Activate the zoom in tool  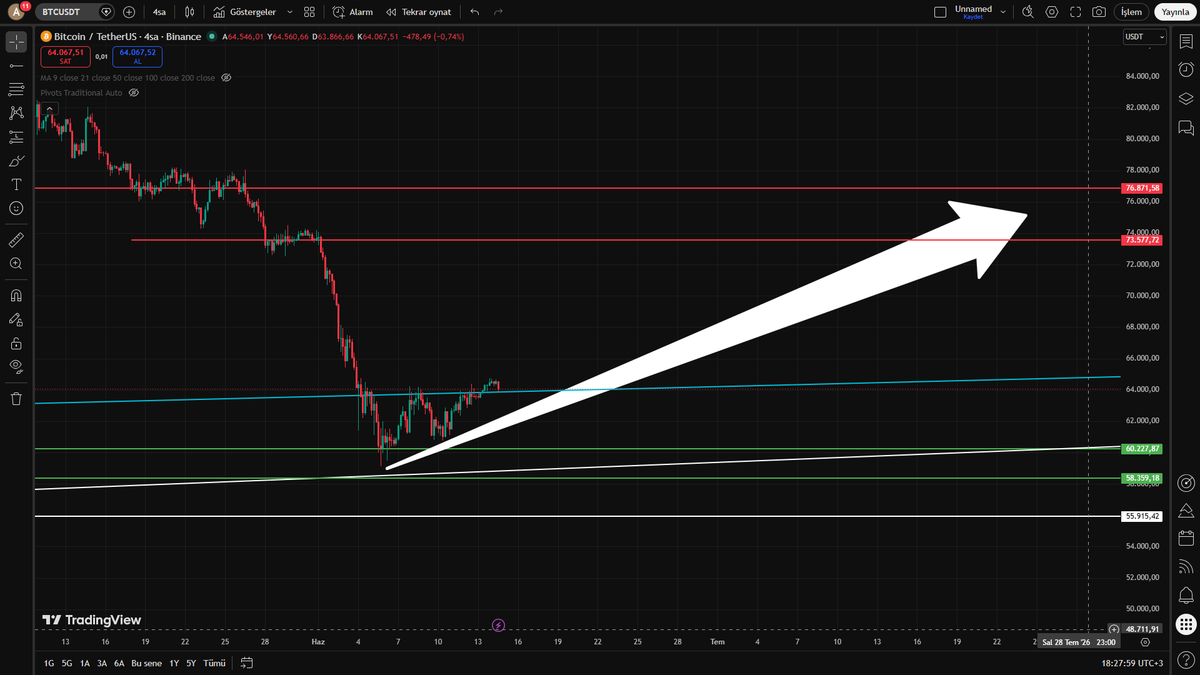[16, 264]
